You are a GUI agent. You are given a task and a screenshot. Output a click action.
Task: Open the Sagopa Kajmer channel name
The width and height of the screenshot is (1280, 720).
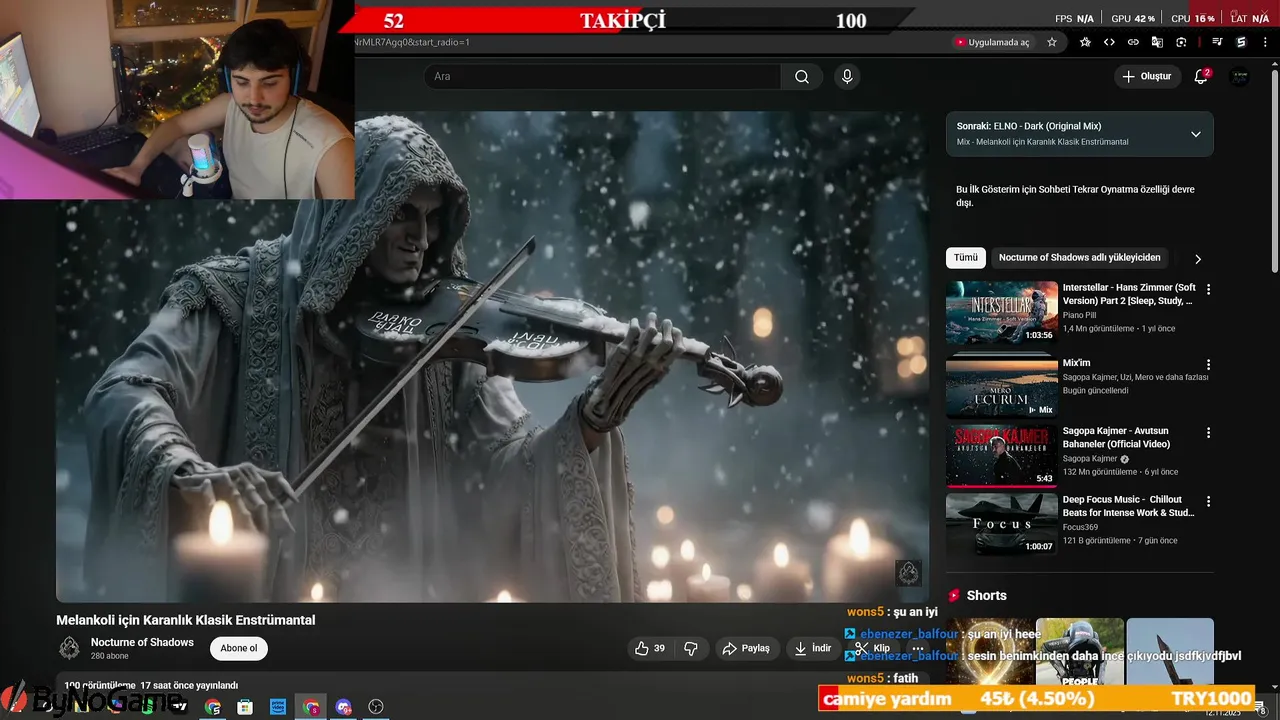point(1090,459)
